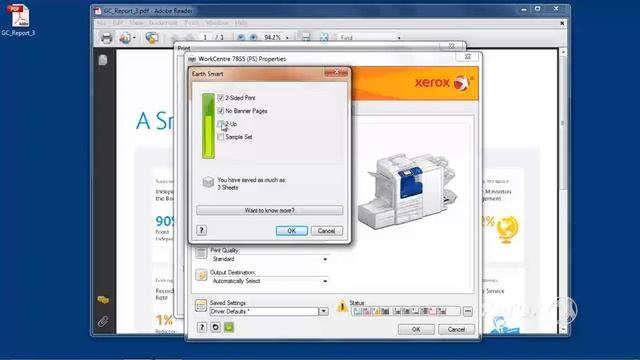640x360 pixels.
Task: Click the page number field in Reader
Action: (205, 38)
